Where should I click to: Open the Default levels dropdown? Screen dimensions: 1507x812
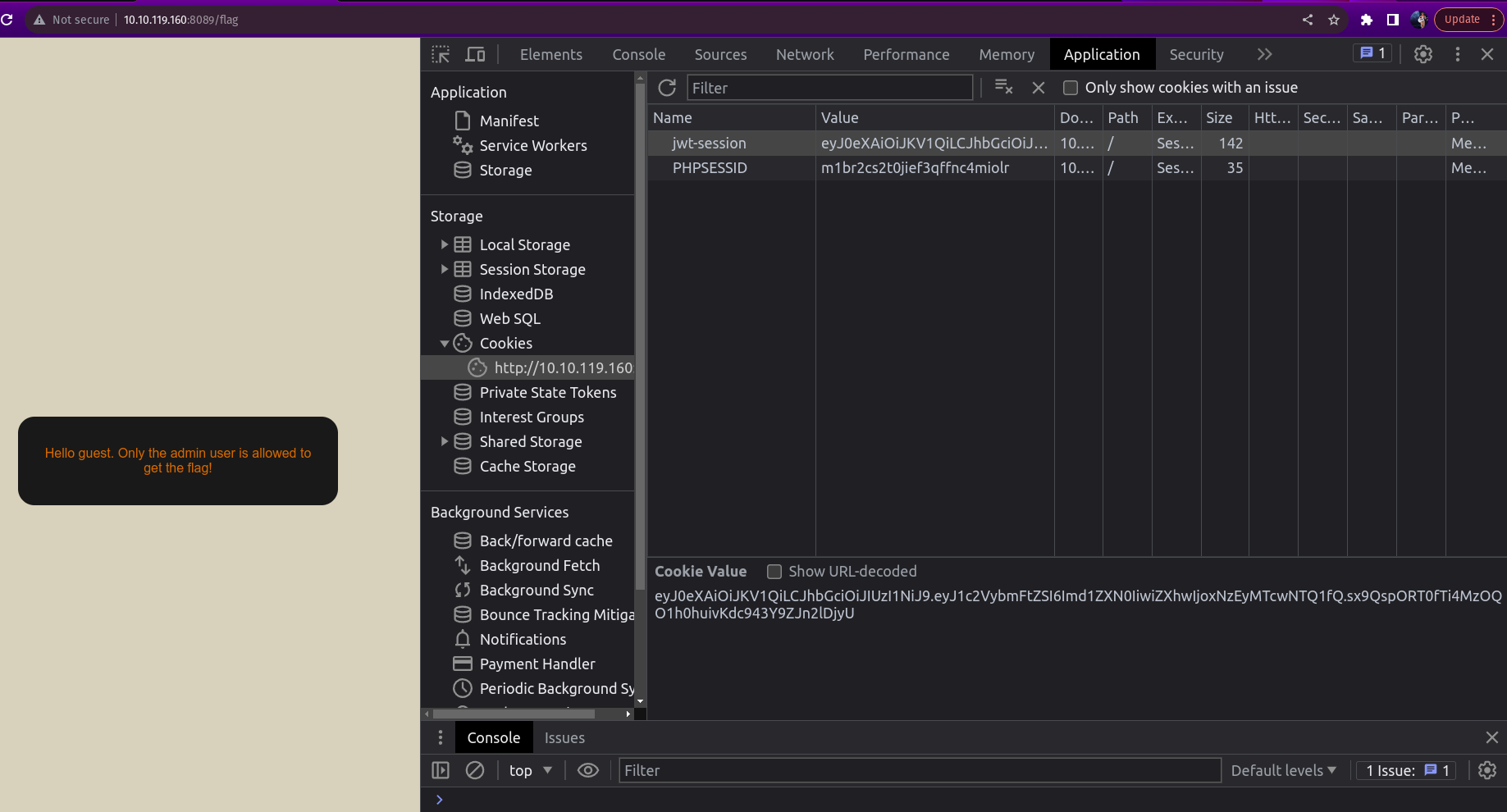[1283, 770]
